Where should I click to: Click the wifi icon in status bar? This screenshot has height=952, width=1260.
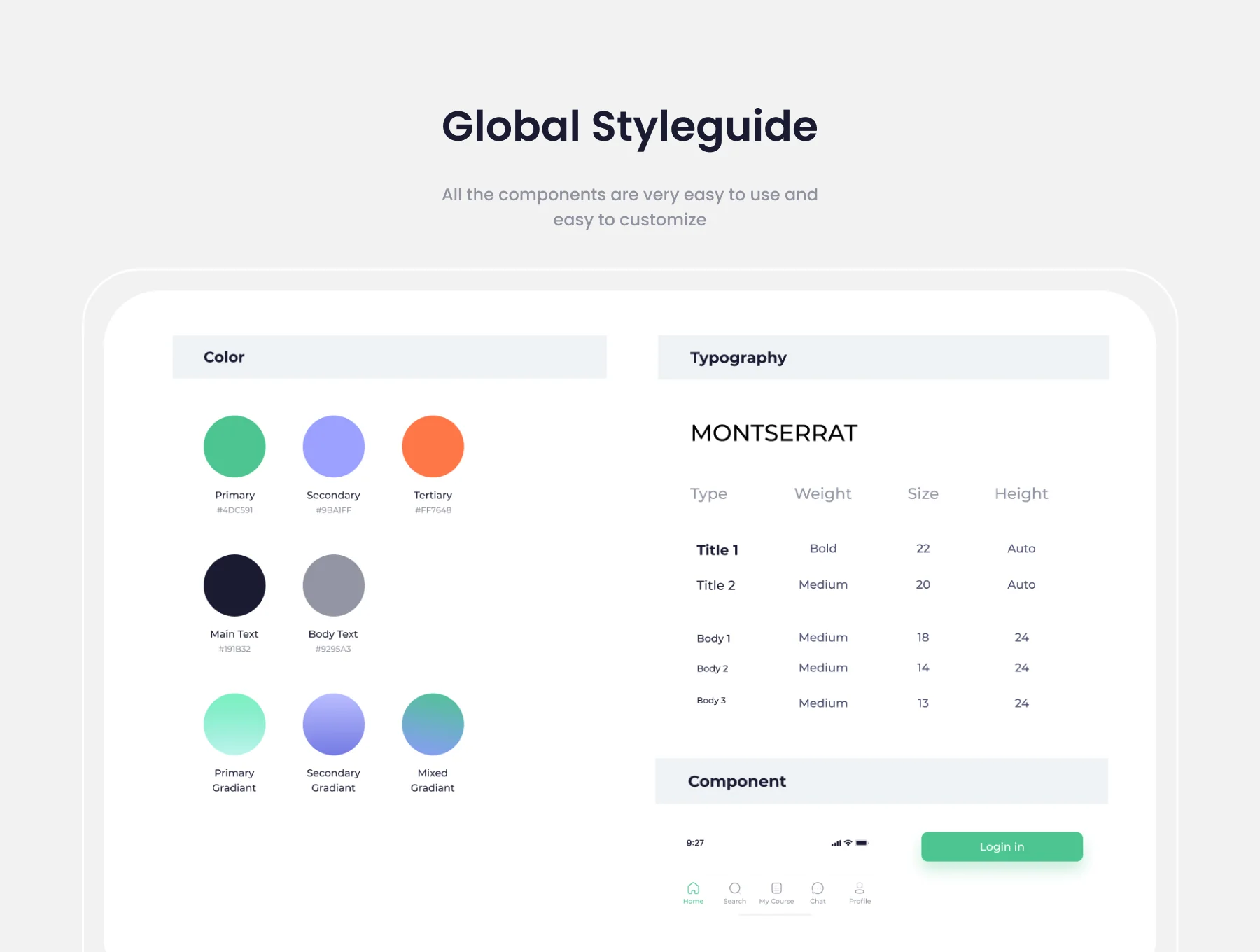pyautogui.click(x=848, y=843)
